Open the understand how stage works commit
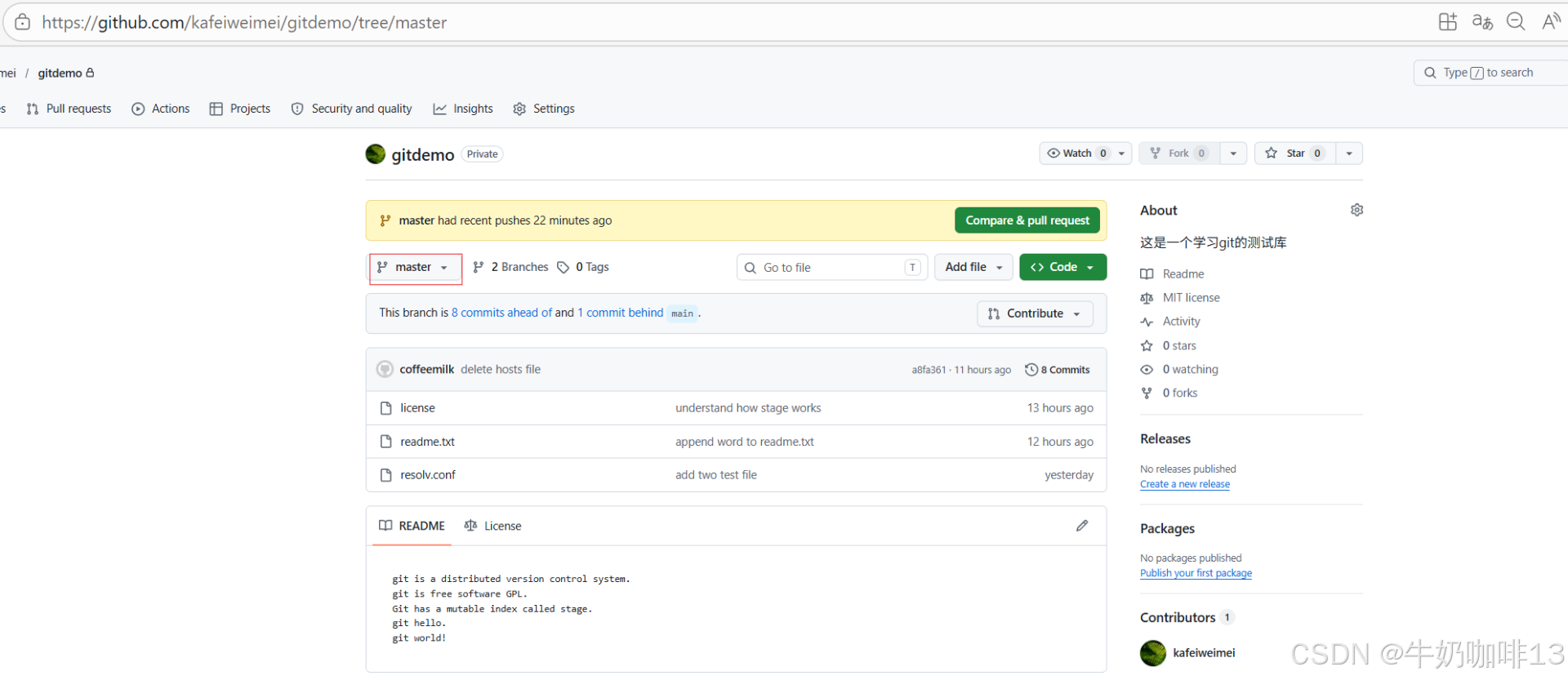 coord(748,408)
